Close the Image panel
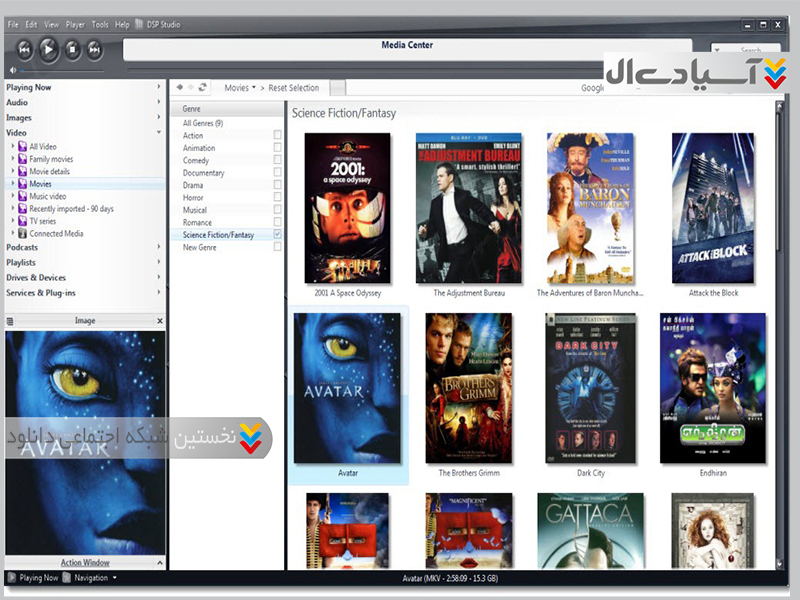This screenshot has height=600, width=800. coord(159,321)
